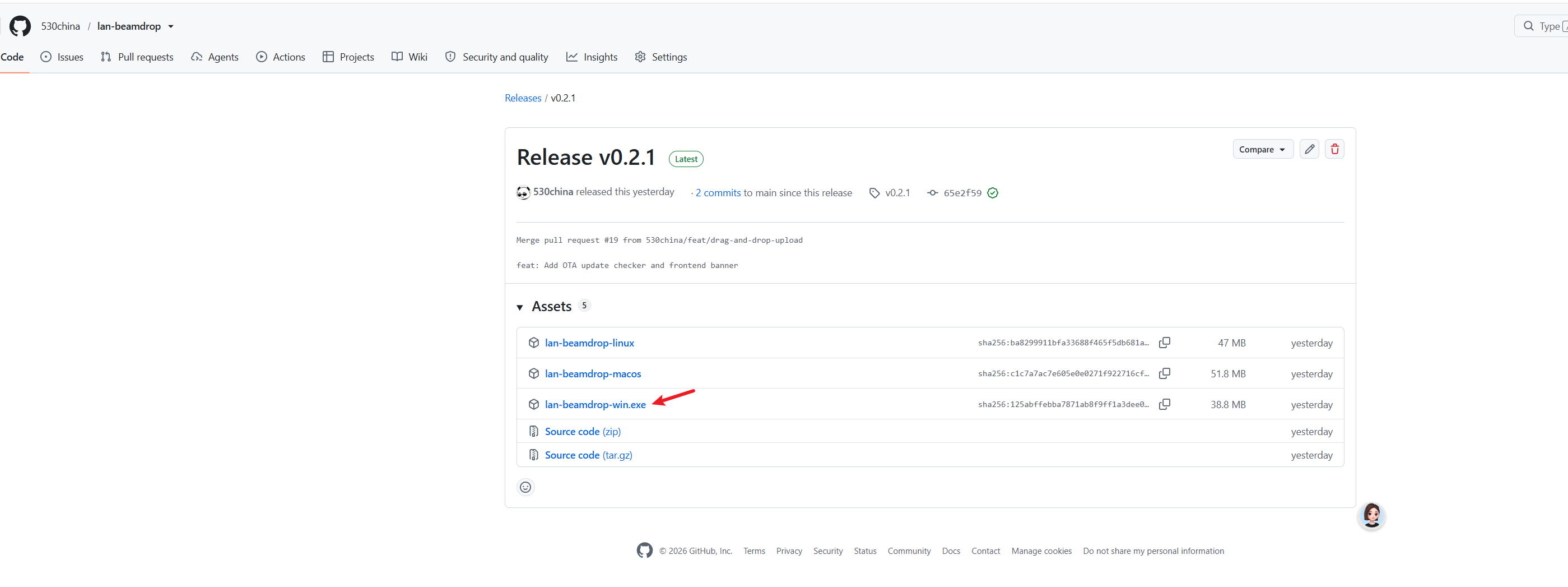Click Do not share my personal information
Screen dimensions: 1568x587
point(1153,552)
